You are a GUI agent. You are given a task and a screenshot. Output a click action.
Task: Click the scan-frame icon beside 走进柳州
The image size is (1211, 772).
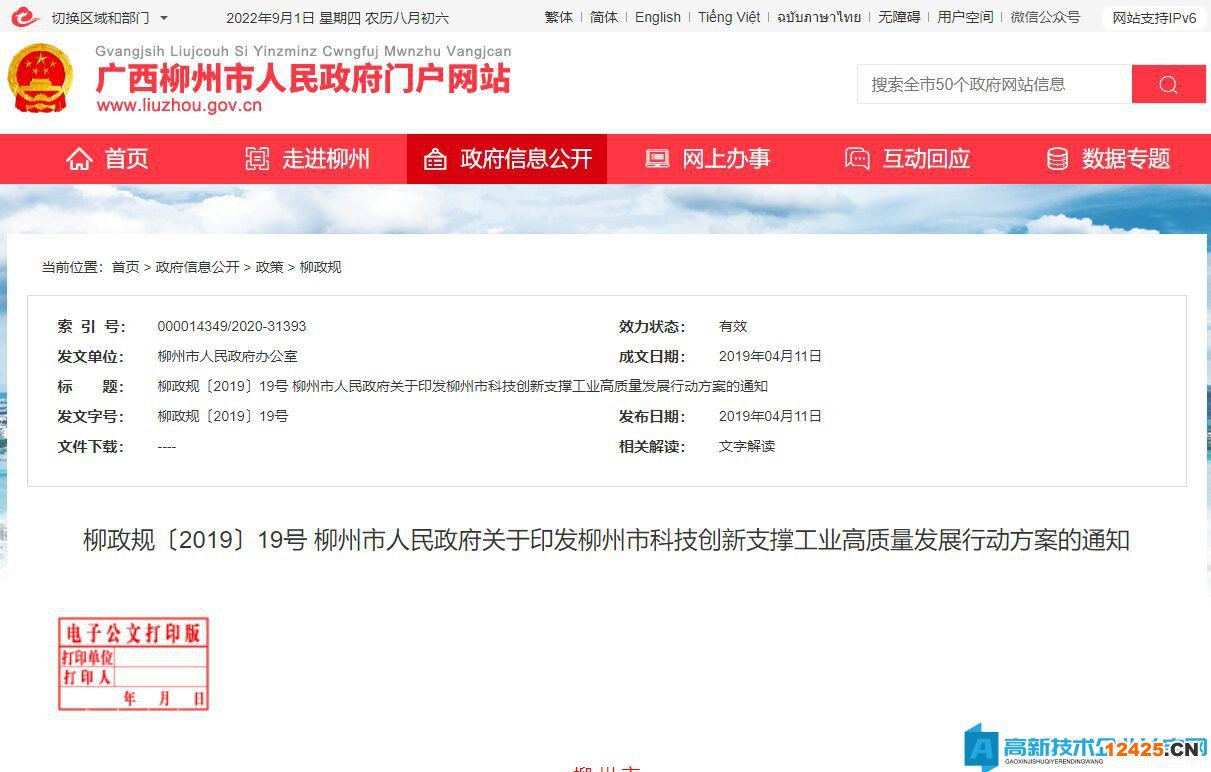click(x=257, y=159)
